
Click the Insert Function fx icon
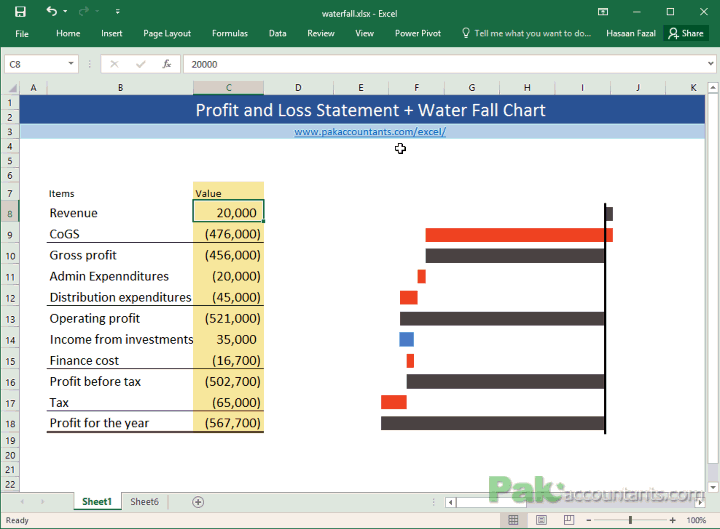(x=167, y=64)
